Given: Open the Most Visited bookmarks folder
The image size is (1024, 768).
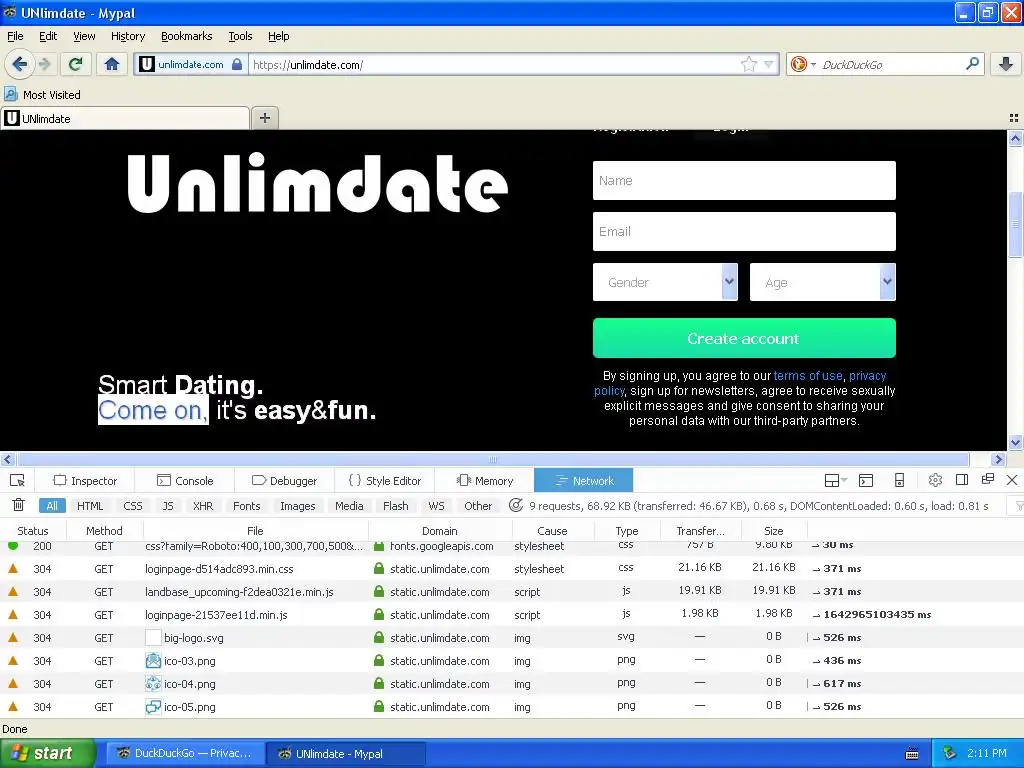Looking at the screenshot, I should [x=43, y=95].
